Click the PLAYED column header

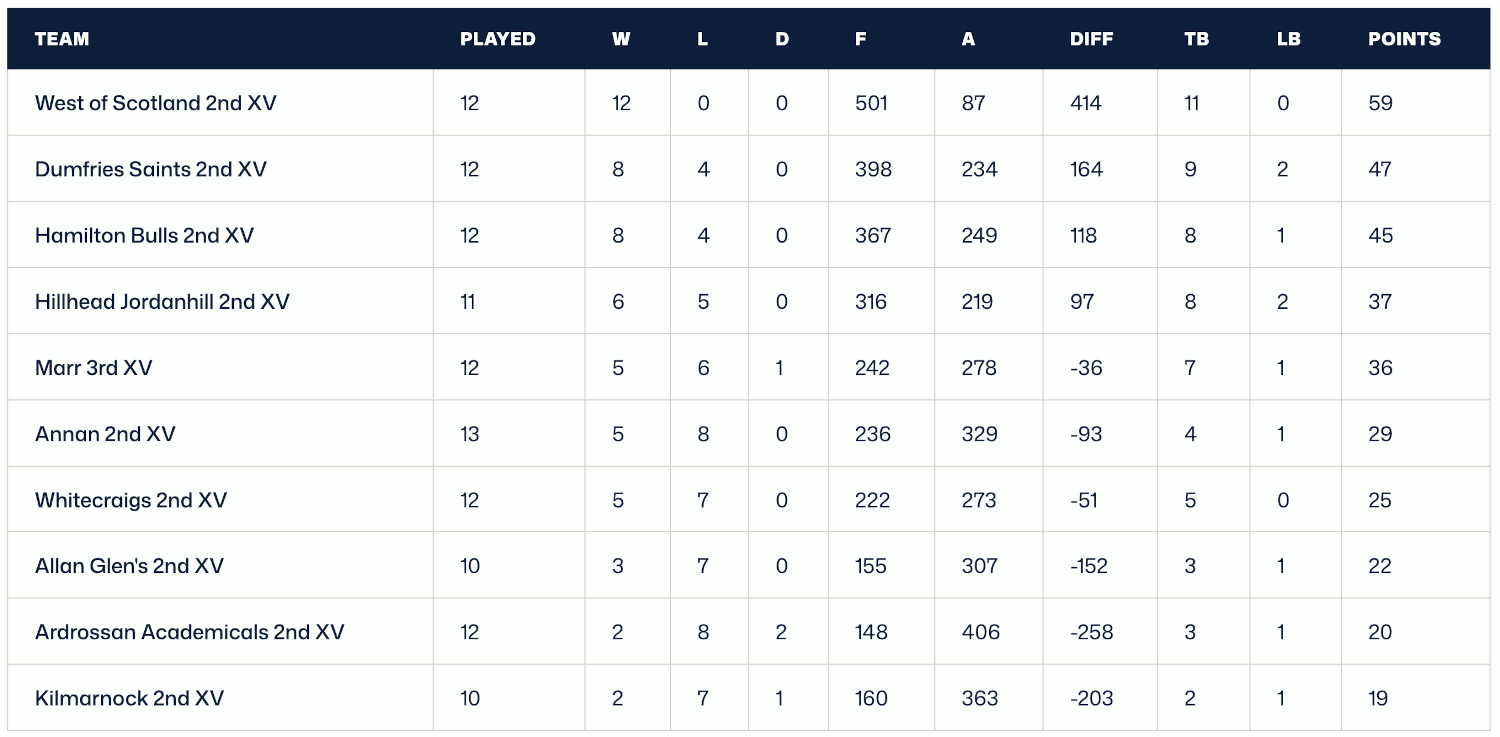click(497, 39)
